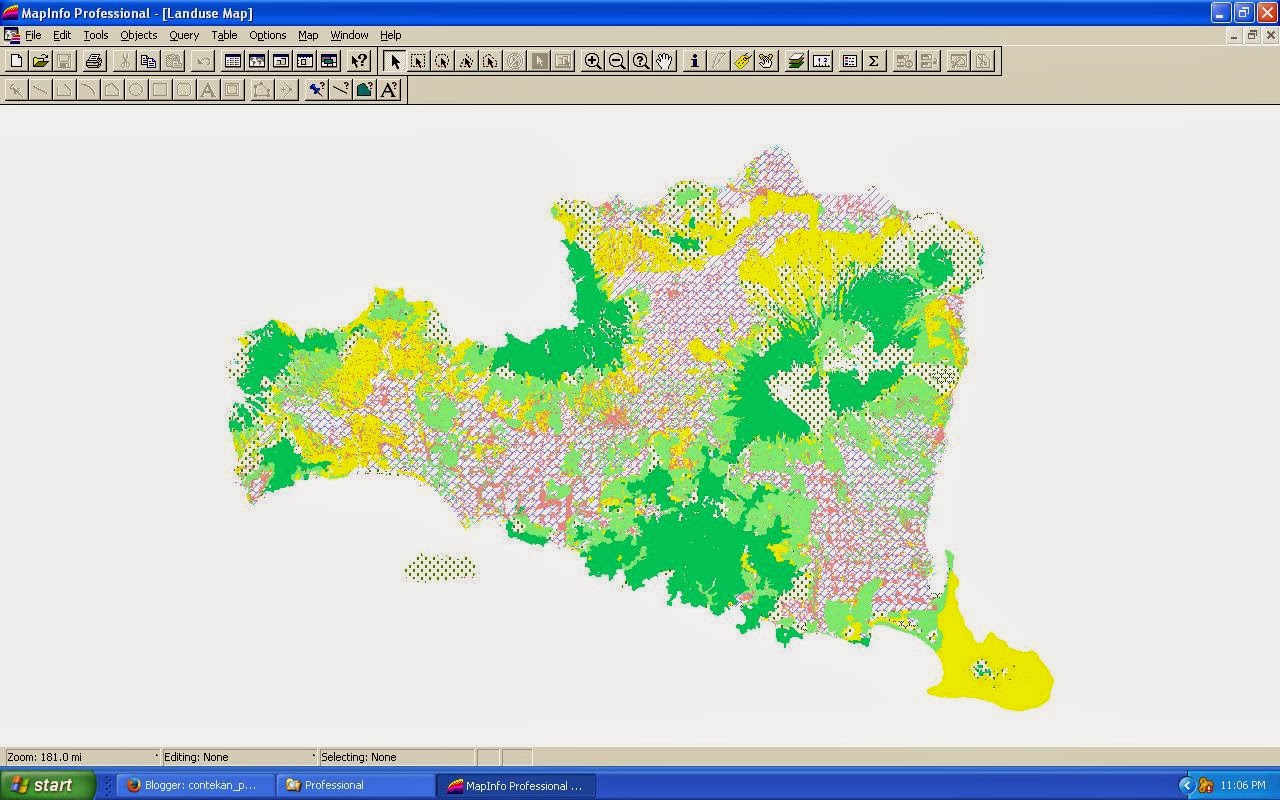Open a New Map window icon
This screenshot has width=1280, height=800.
point(257,61)
